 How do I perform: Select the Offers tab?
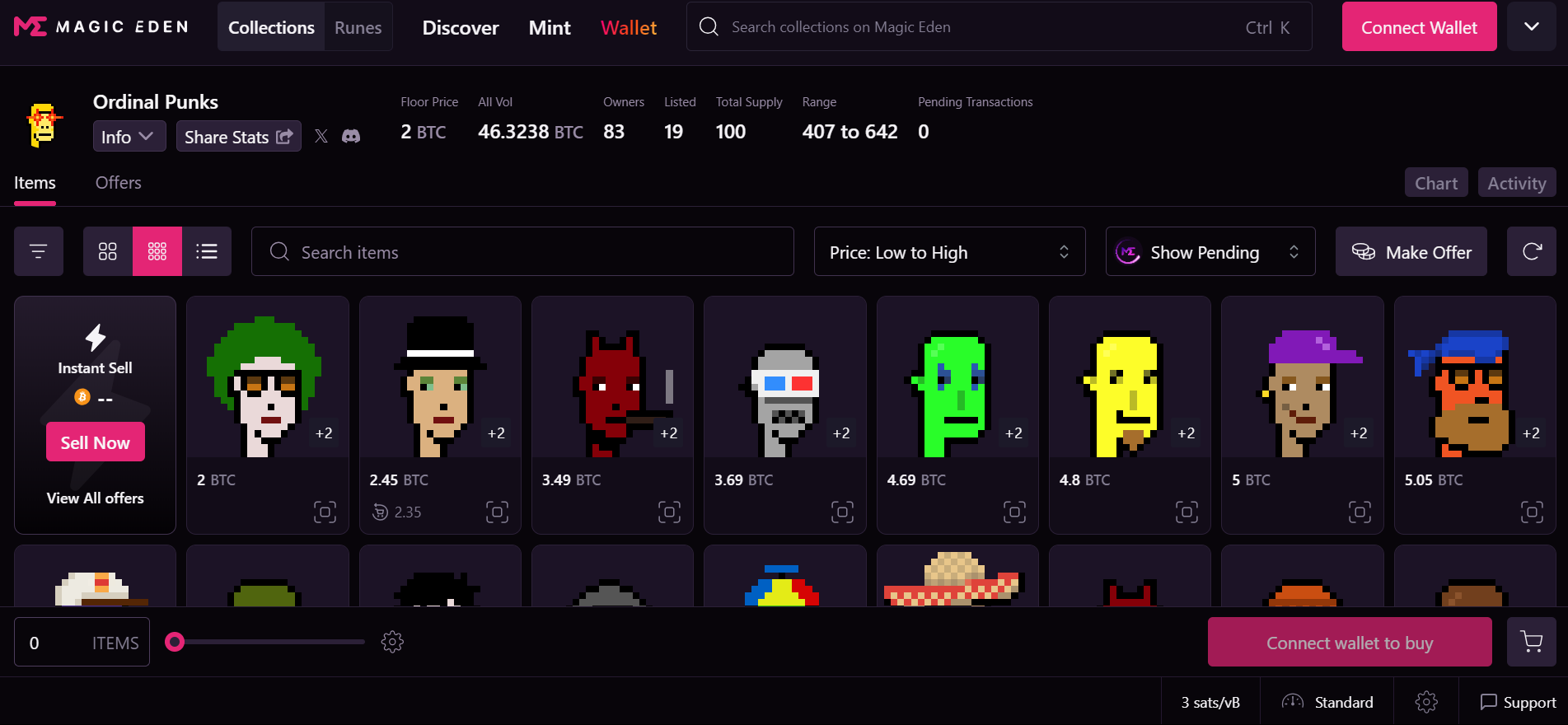[119, 183]
